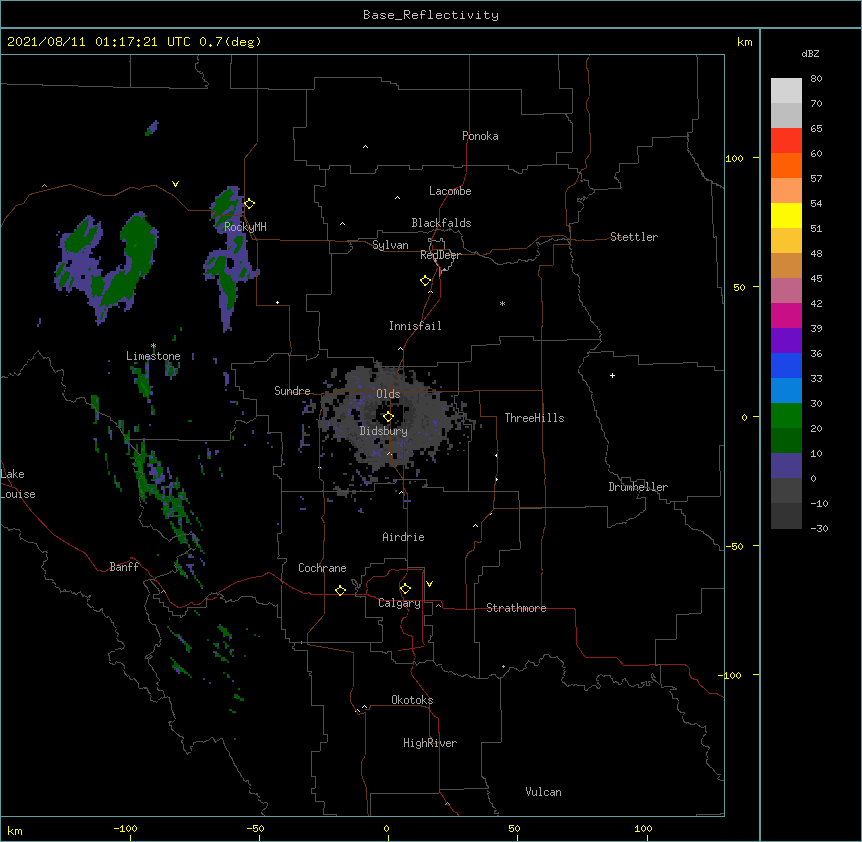
Task: Click the Sundre town label
Action: point(292,391)
